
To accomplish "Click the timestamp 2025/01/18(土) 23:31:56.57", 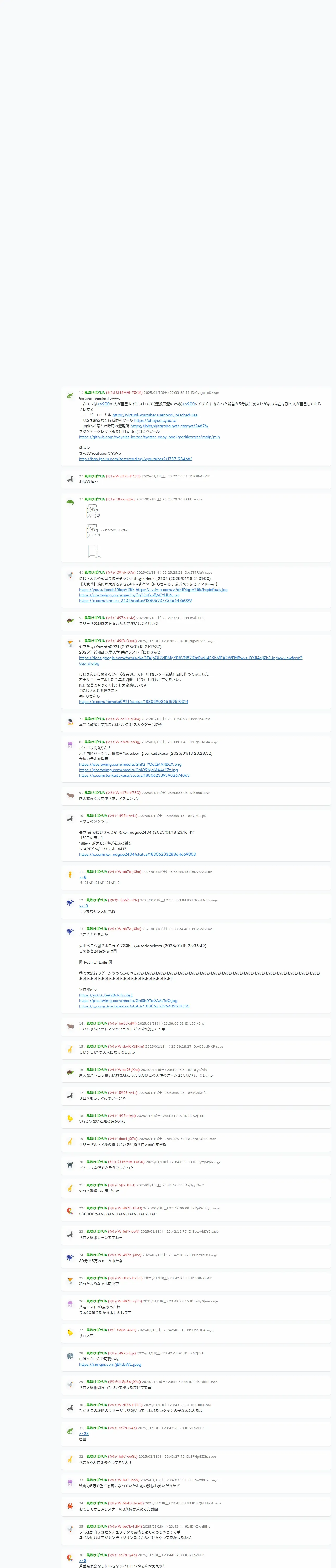I will [164, 719].
